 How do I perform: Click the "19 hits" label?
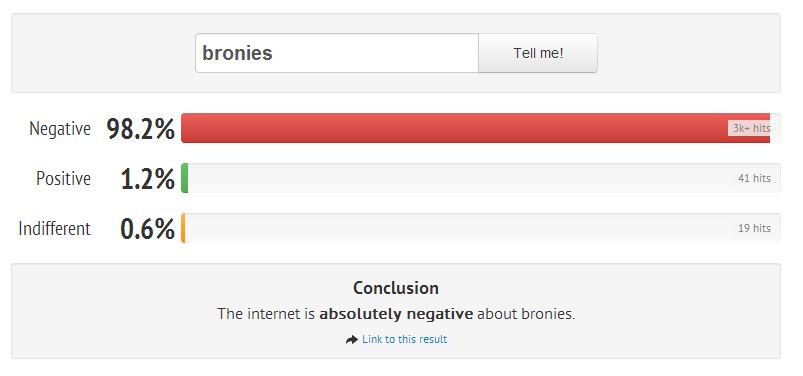tap(754, 228)
